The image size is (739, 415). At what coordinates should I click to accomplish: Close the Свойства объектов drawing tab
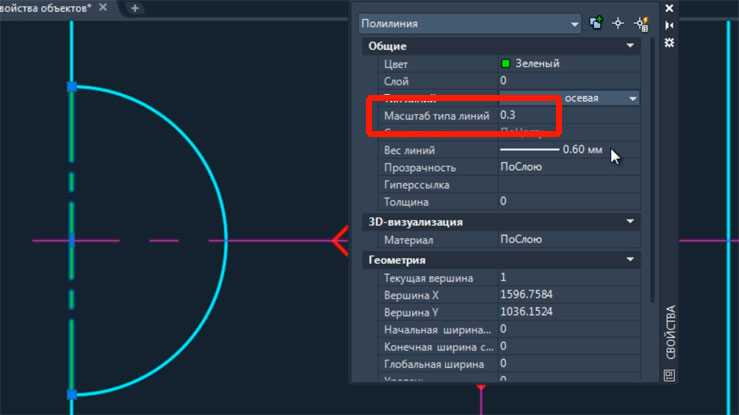pyautogui.click(x=103, y=8)
